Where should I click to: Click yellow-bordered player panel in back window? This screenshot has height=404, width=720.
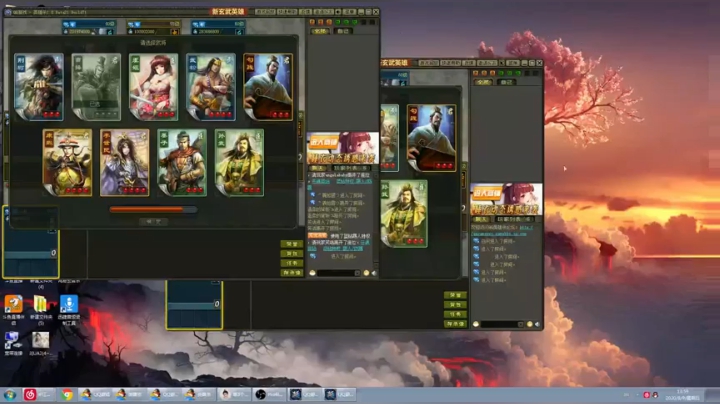[x=194, y=305]
